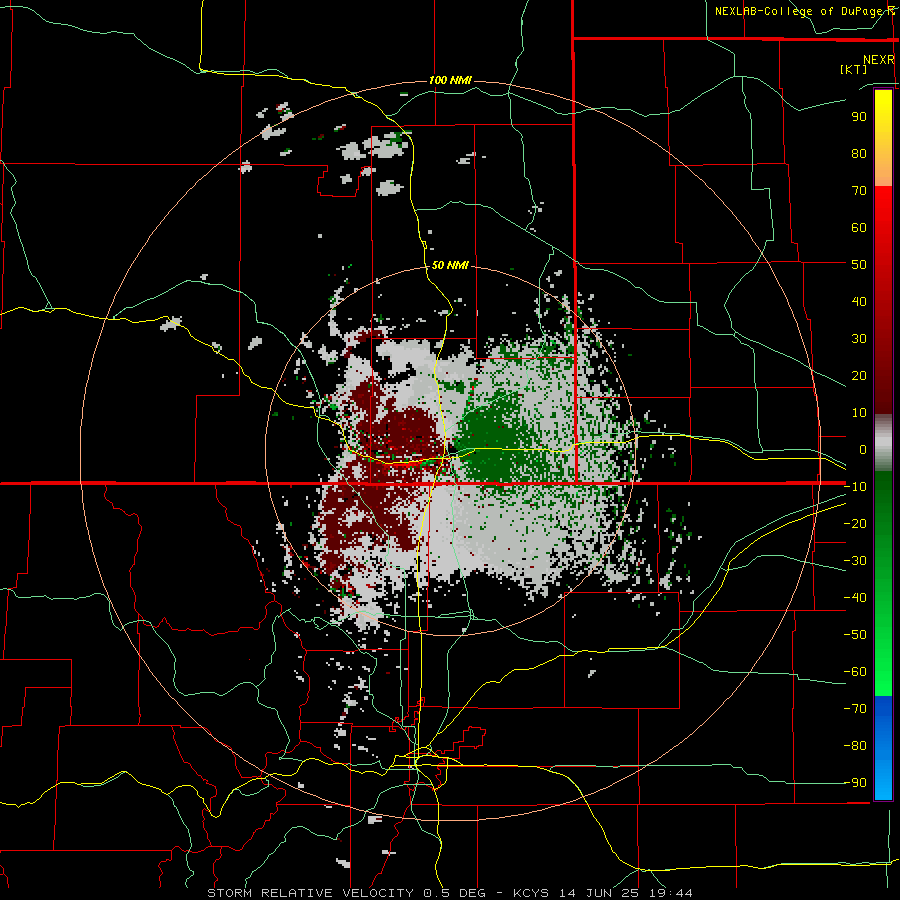Viewport: 900px width, 900px height.
Task: Click the -50 knot scale label
Action: coord(855,635)
